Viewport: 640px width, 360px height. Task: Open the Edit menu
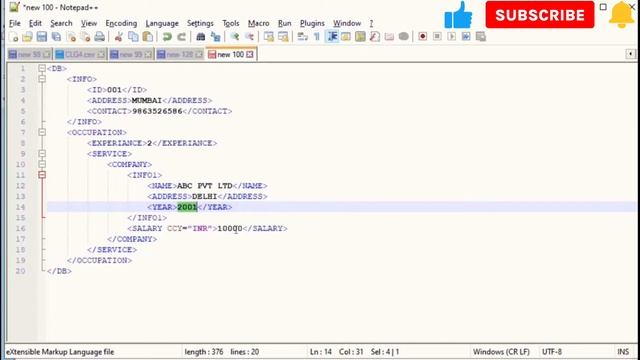coord(35,23)
